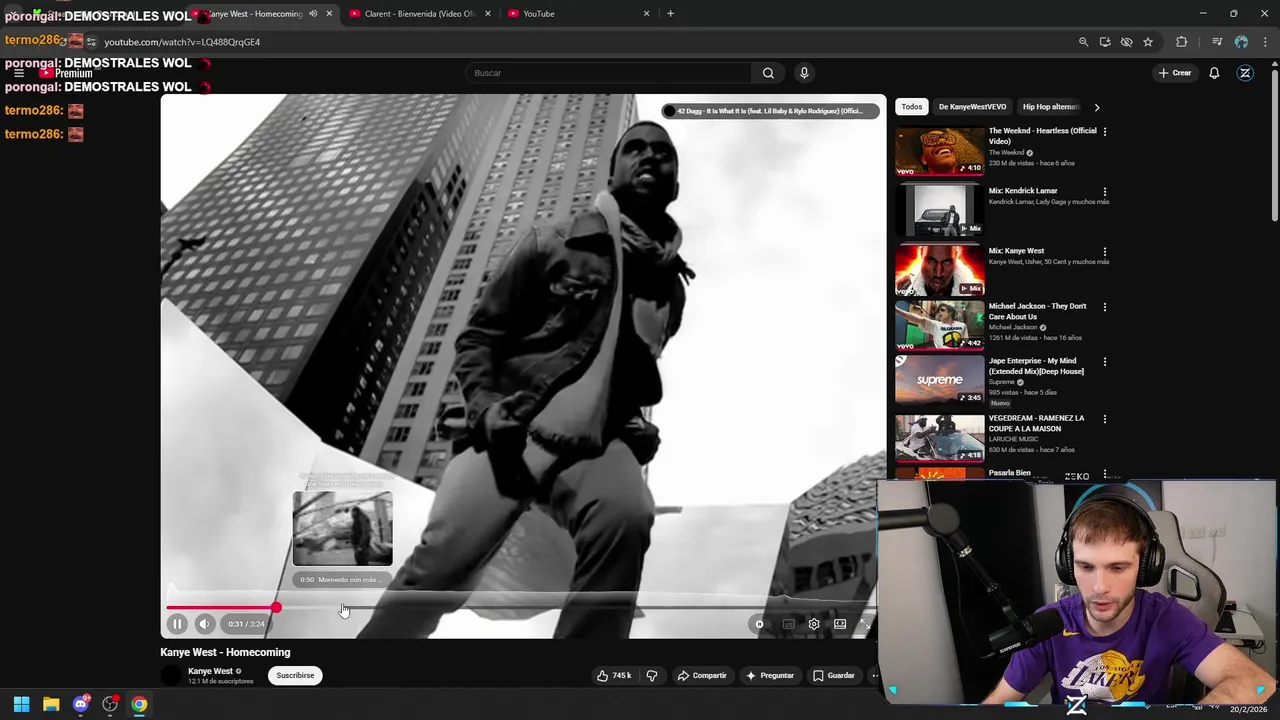Screen dimensions: 1280x720
Task: Pause the Homecoming video
Action: [x=176, y=624]
